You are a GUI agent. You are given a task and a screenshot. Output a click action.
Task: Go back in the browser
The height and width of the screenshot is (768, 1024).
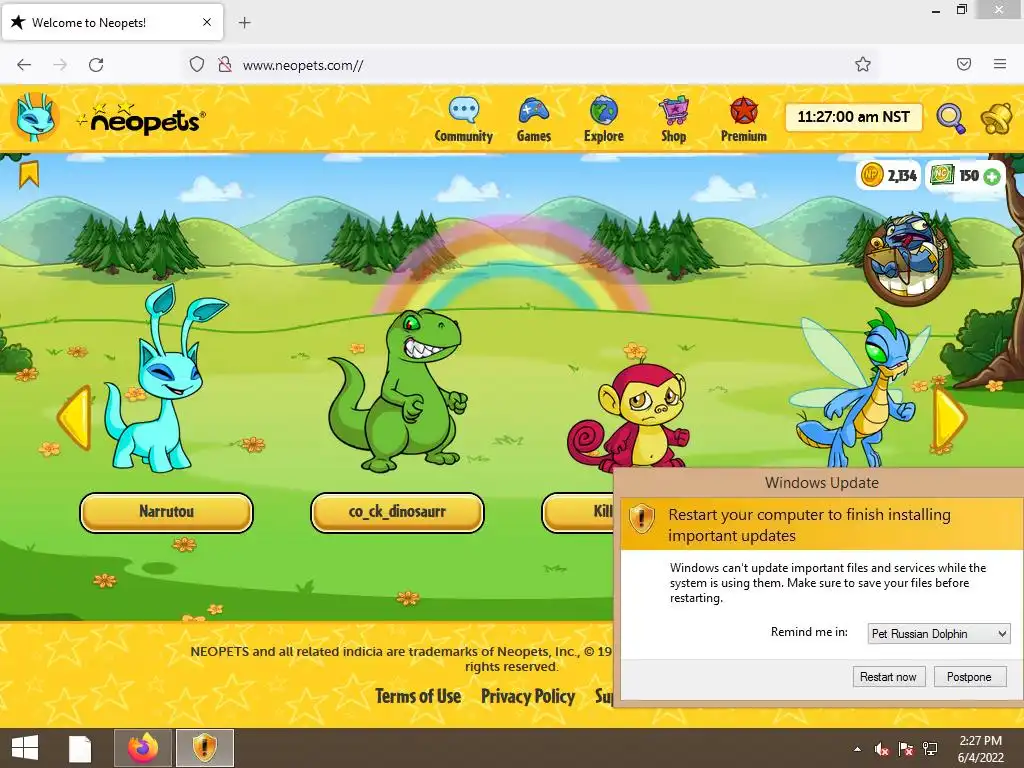[x=24, y=64]
